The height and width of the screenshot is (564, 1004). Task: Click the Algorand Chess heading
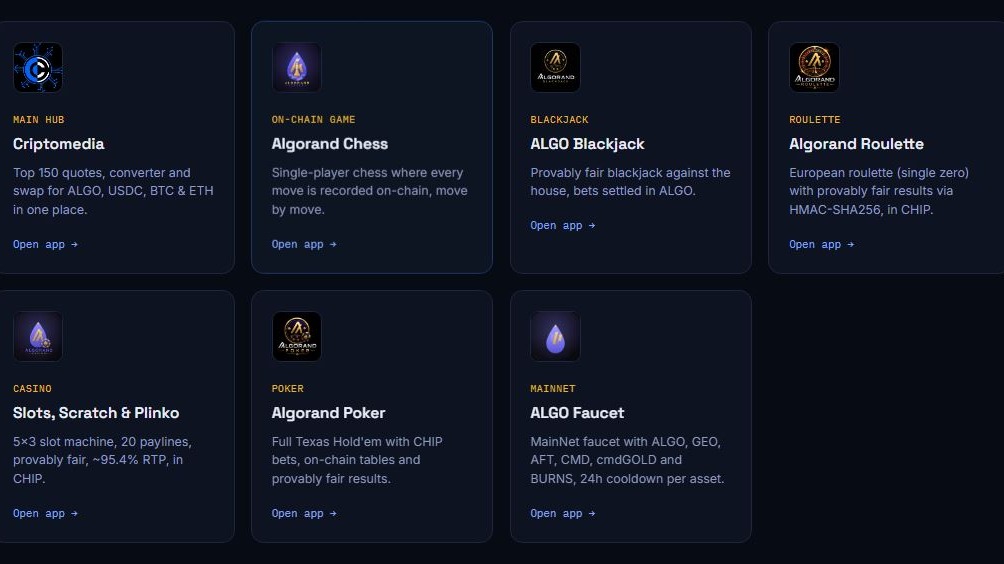click(x=330, y=144)
